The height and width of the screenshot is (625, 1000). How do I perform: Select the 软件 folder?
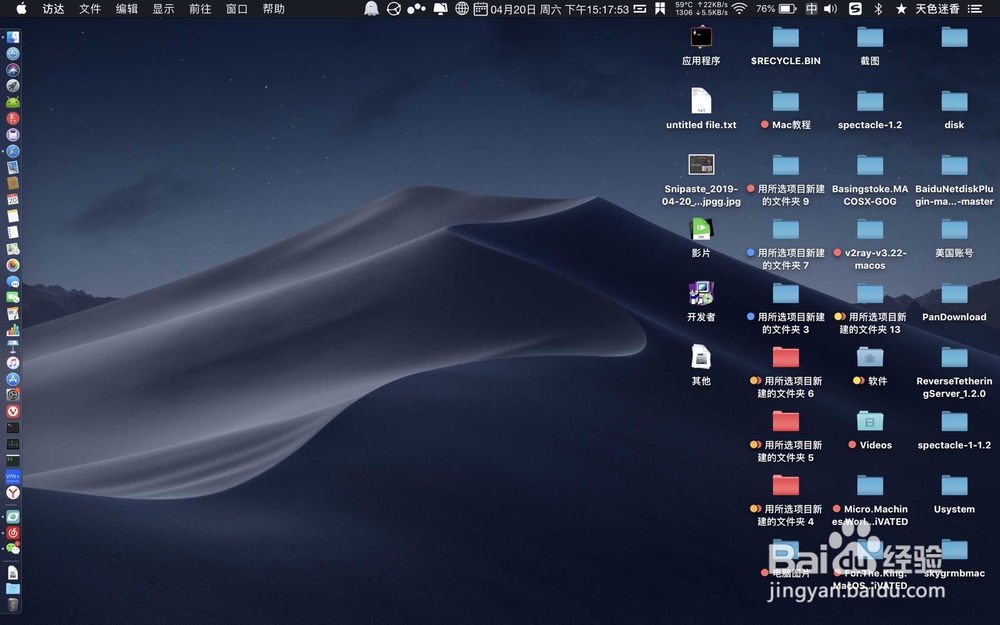click(870, 366)
